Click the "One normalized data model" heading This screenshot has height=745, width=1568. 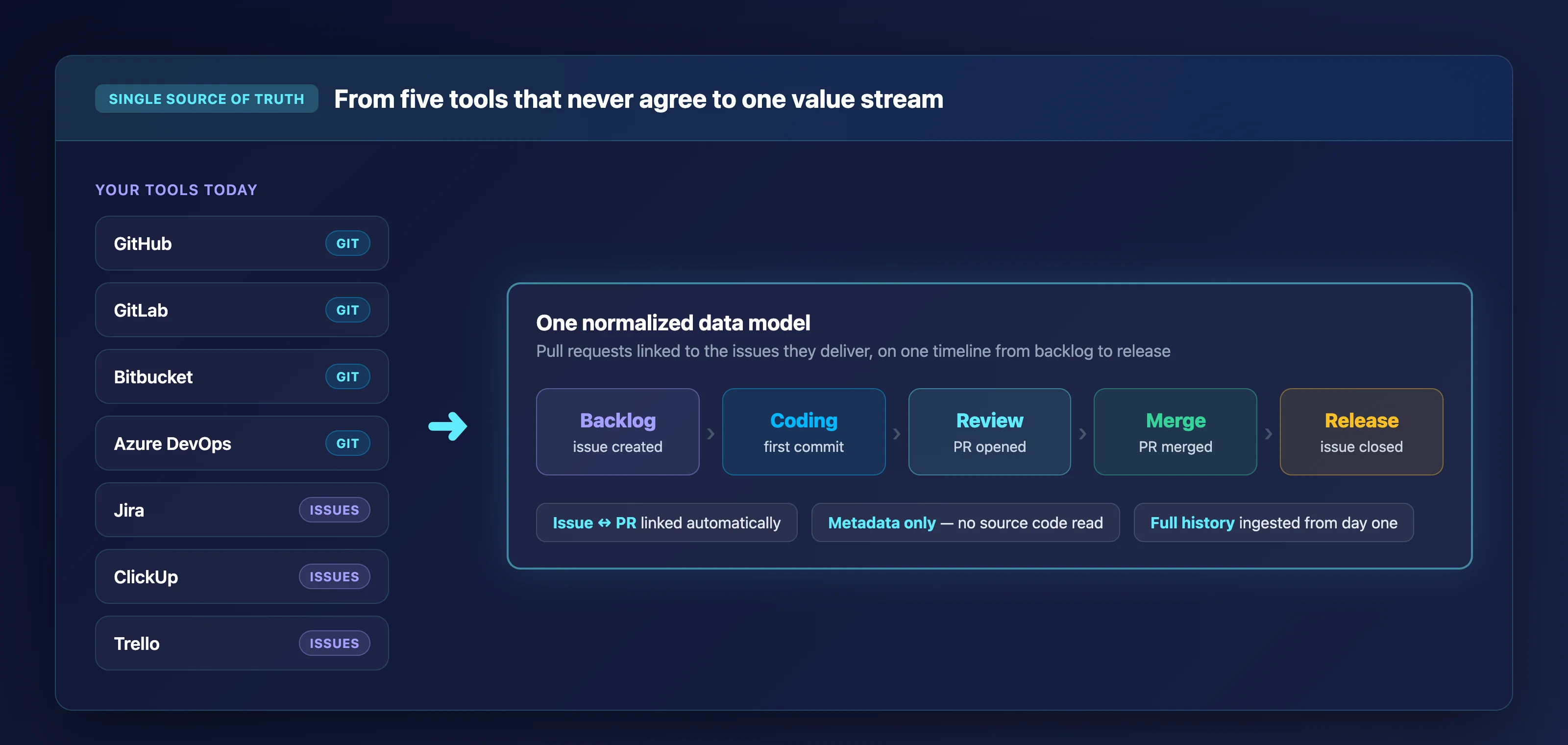pos(673,323)
